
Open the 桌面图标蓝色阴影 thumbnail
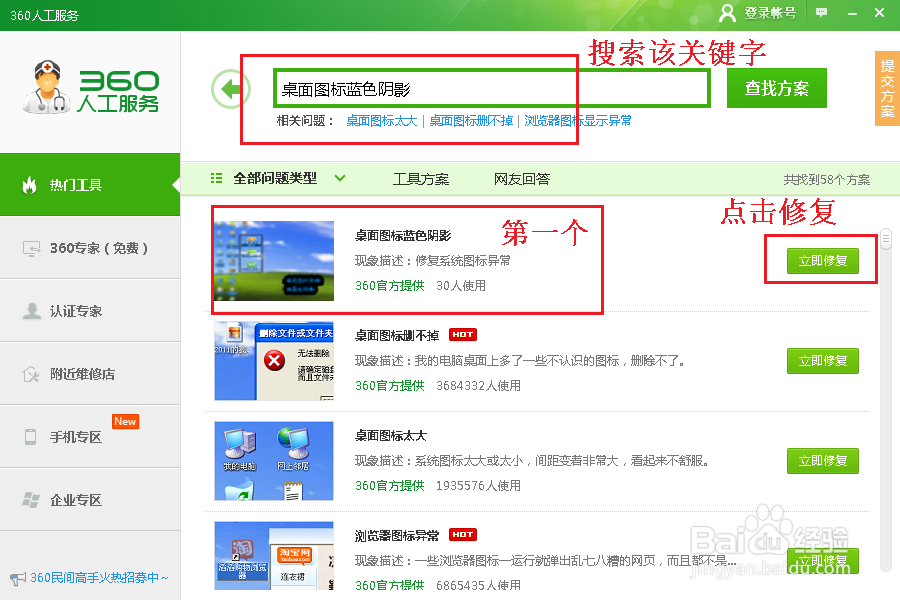(274, 261)
